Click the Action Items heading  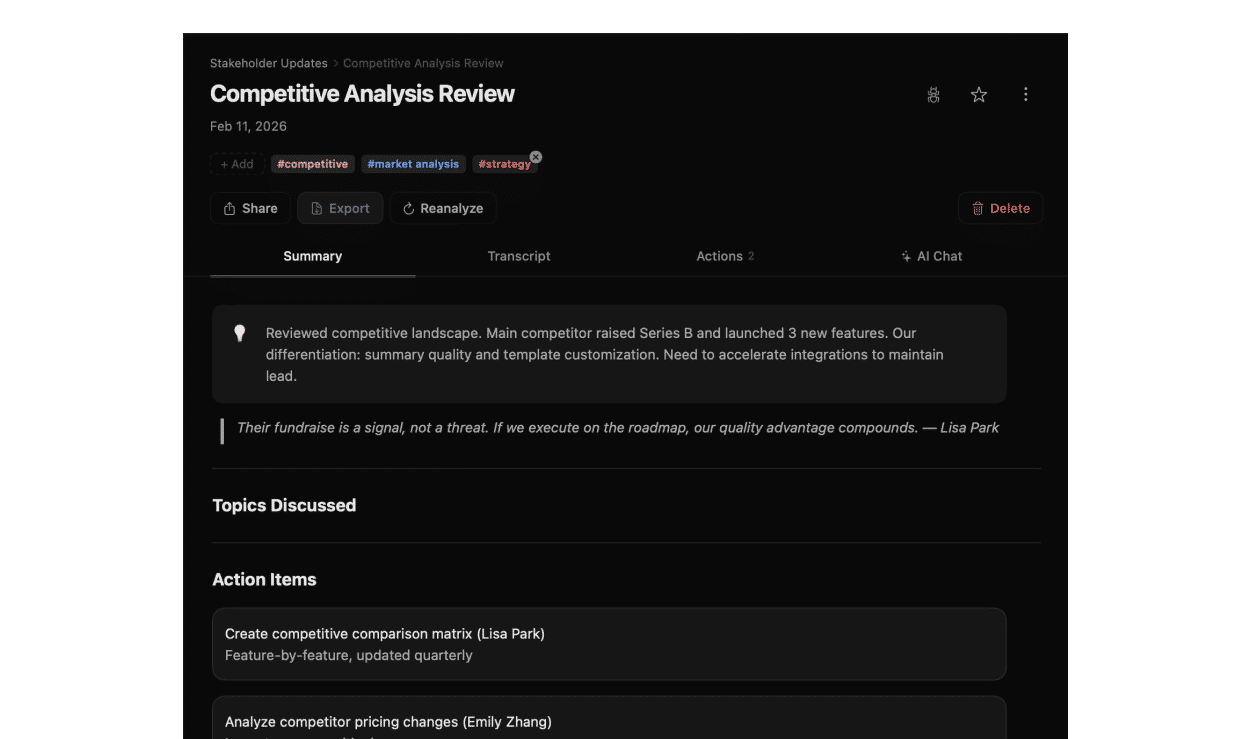click(264, 579)
